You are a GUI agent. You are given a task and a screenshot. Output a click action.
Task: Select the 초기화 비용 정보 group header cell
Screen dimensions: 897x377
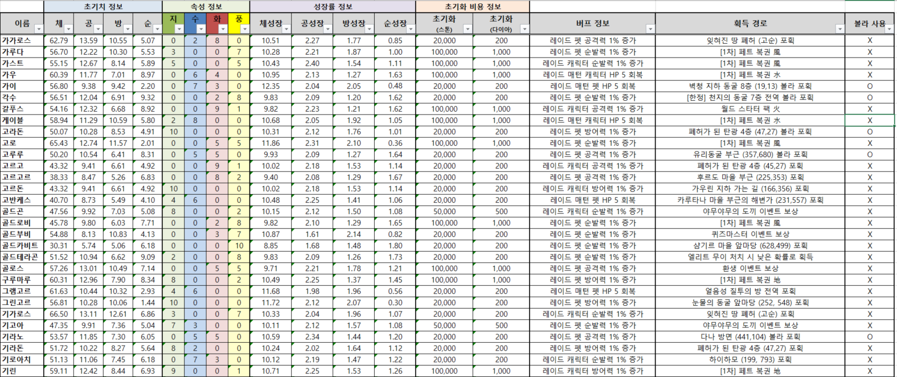(x=473, y=7)
